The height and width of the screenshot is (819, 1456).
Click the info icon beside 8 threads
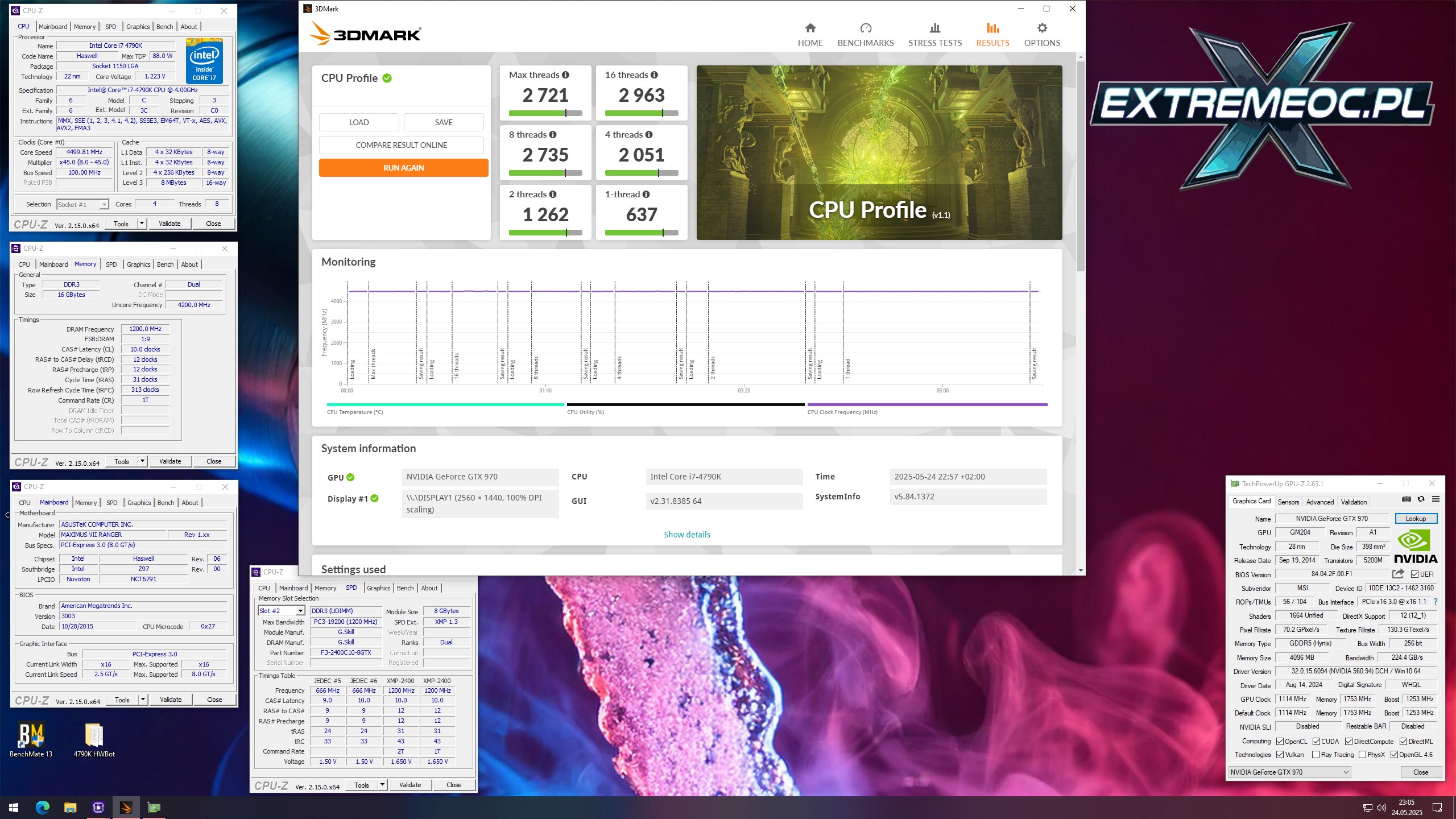tap(553, 135)
